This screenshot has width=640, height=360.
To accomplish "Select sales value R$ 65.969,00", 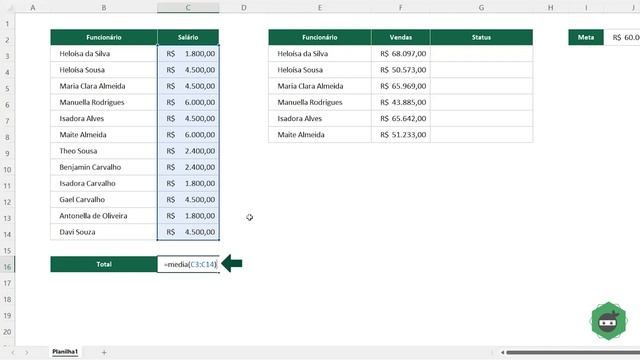I will pyautogui.click(x=400, y=86).
